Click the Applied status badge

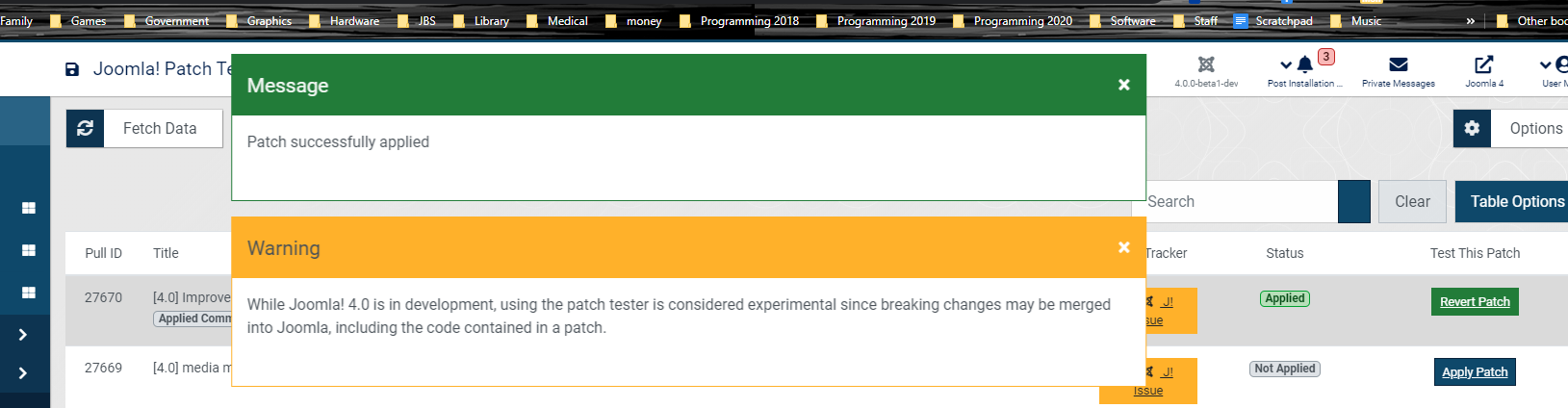tap(1285, 298)
